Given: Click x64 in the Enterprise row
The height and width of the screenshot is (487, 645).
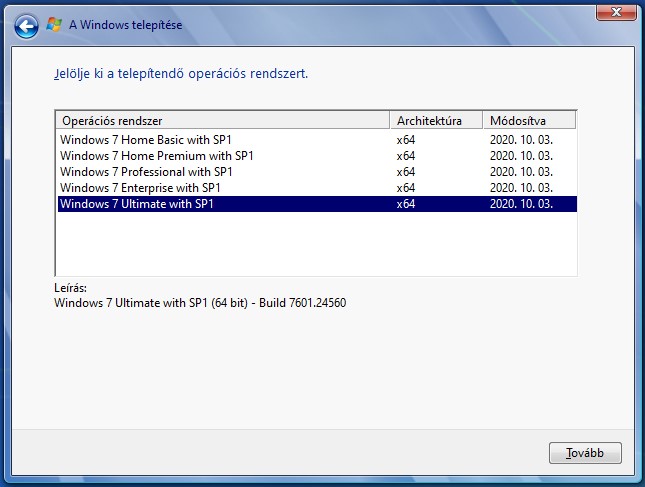Looking at the screenshot, I should pyautogui.click(x=406, y=188).
